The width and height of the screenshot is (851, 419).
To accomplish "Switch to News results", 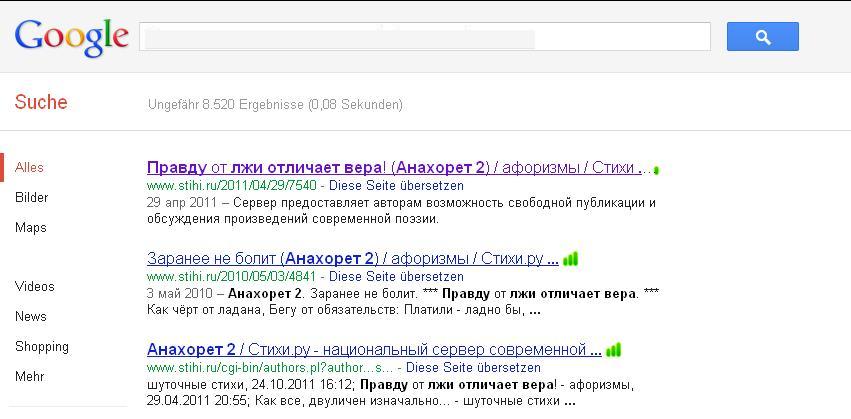I will pyautogui.click(x=31, y=316).
